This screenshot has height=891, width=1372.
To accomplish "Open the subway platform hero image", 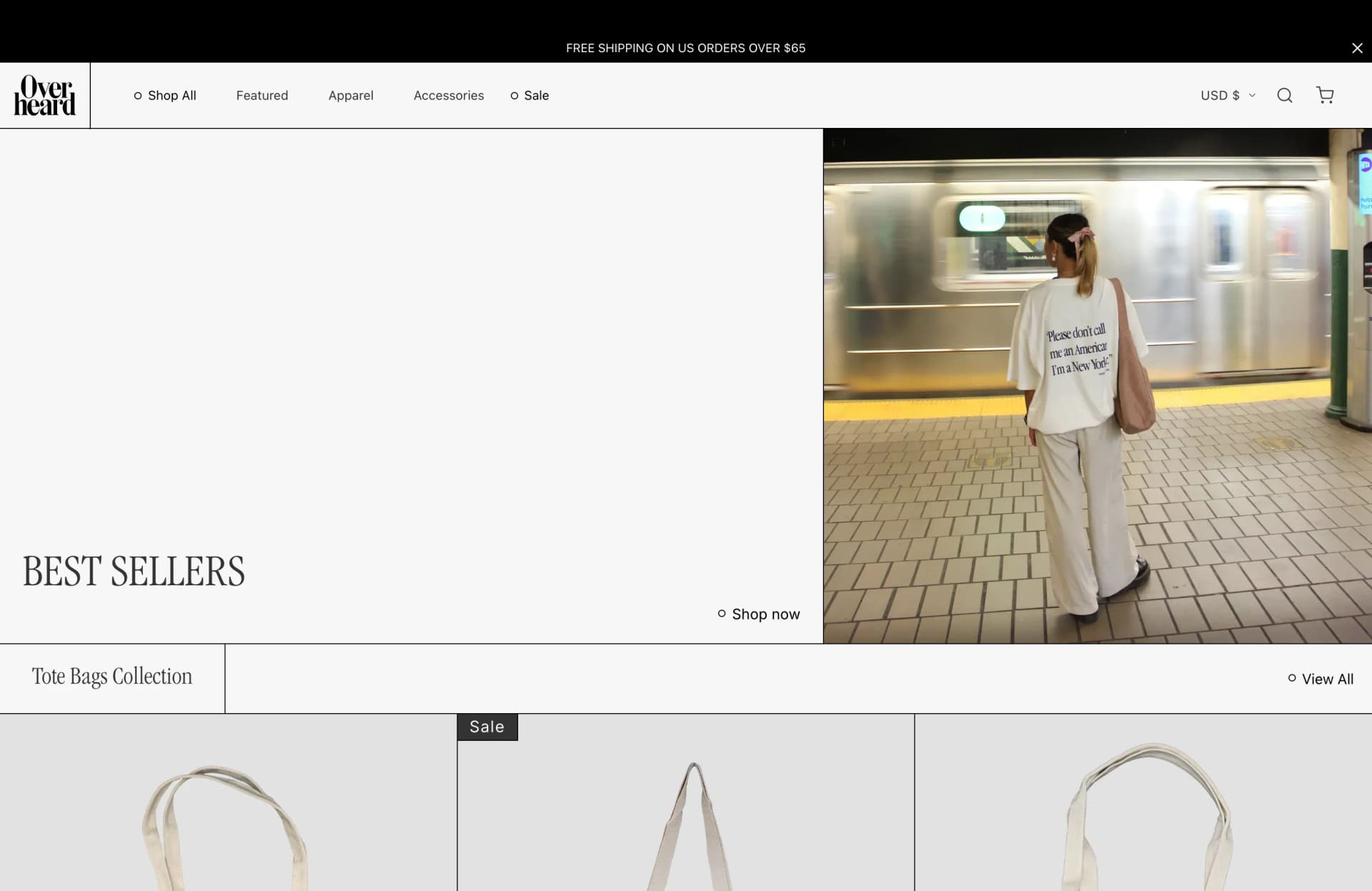I will [x=1098, y=386].
